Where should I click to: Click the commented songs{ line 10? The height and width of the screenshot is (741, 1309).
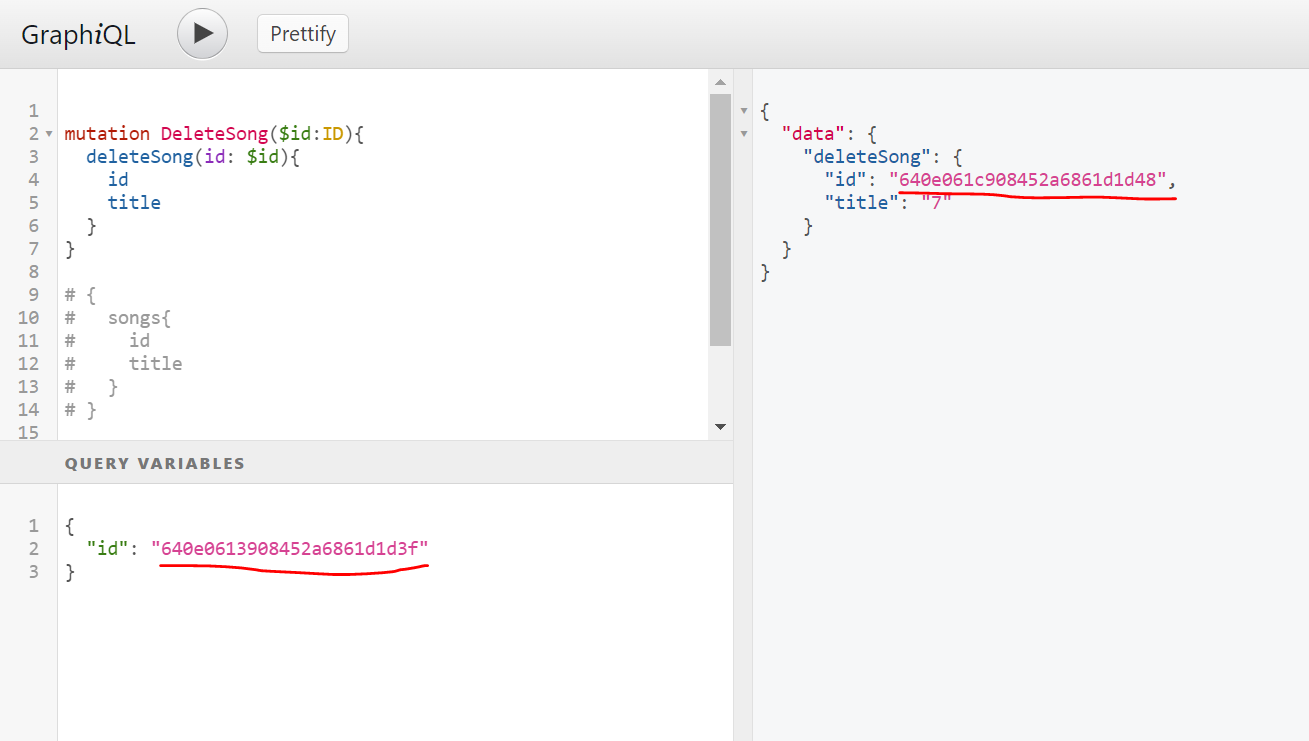(x=118, y=317)
